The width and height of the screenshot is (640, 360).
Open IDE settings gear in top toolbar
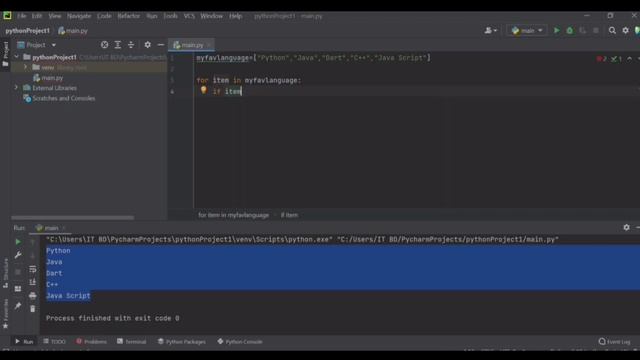pos(625,31)
